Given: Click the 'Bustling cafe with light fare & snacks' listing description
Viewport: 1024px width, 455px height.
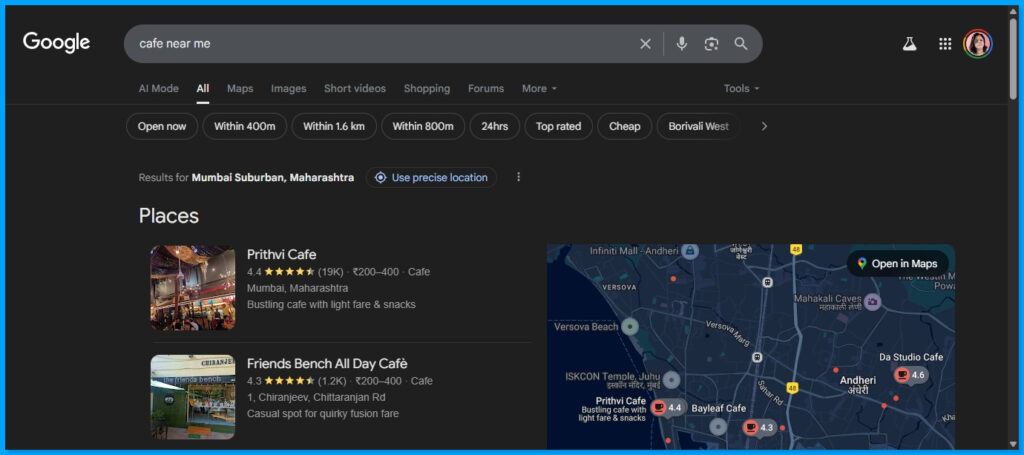Looking at the screenshot, I should point(331,304).
